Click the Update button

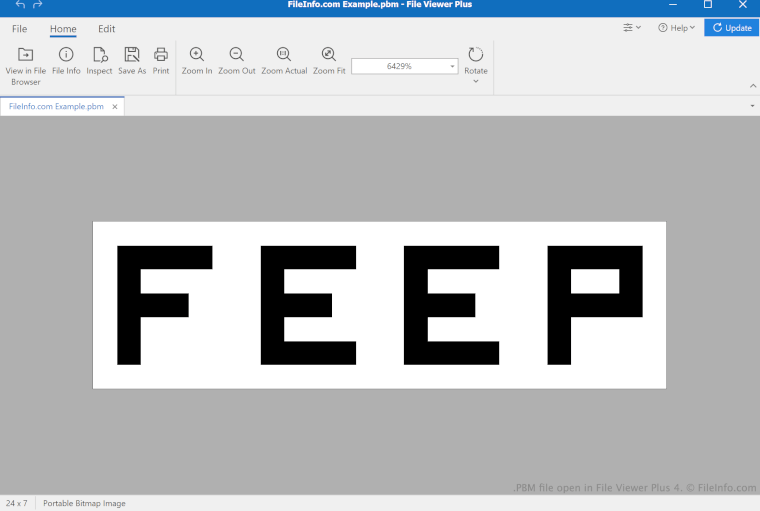point(732,28)
